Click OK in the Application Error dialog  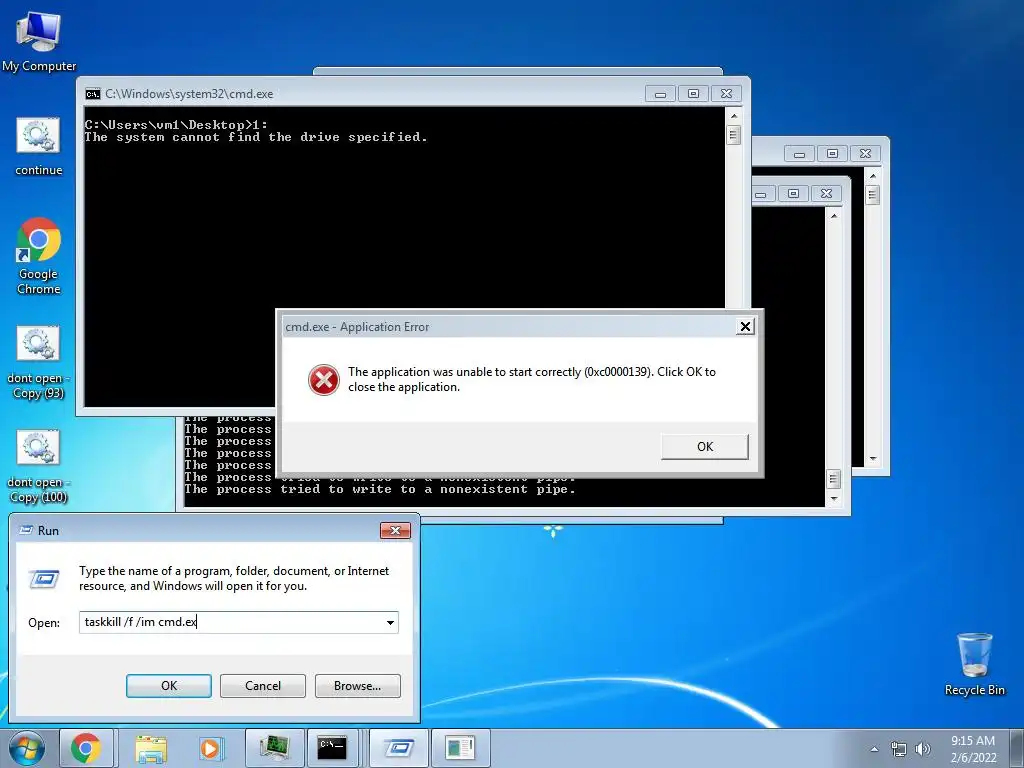click(705, 447)
